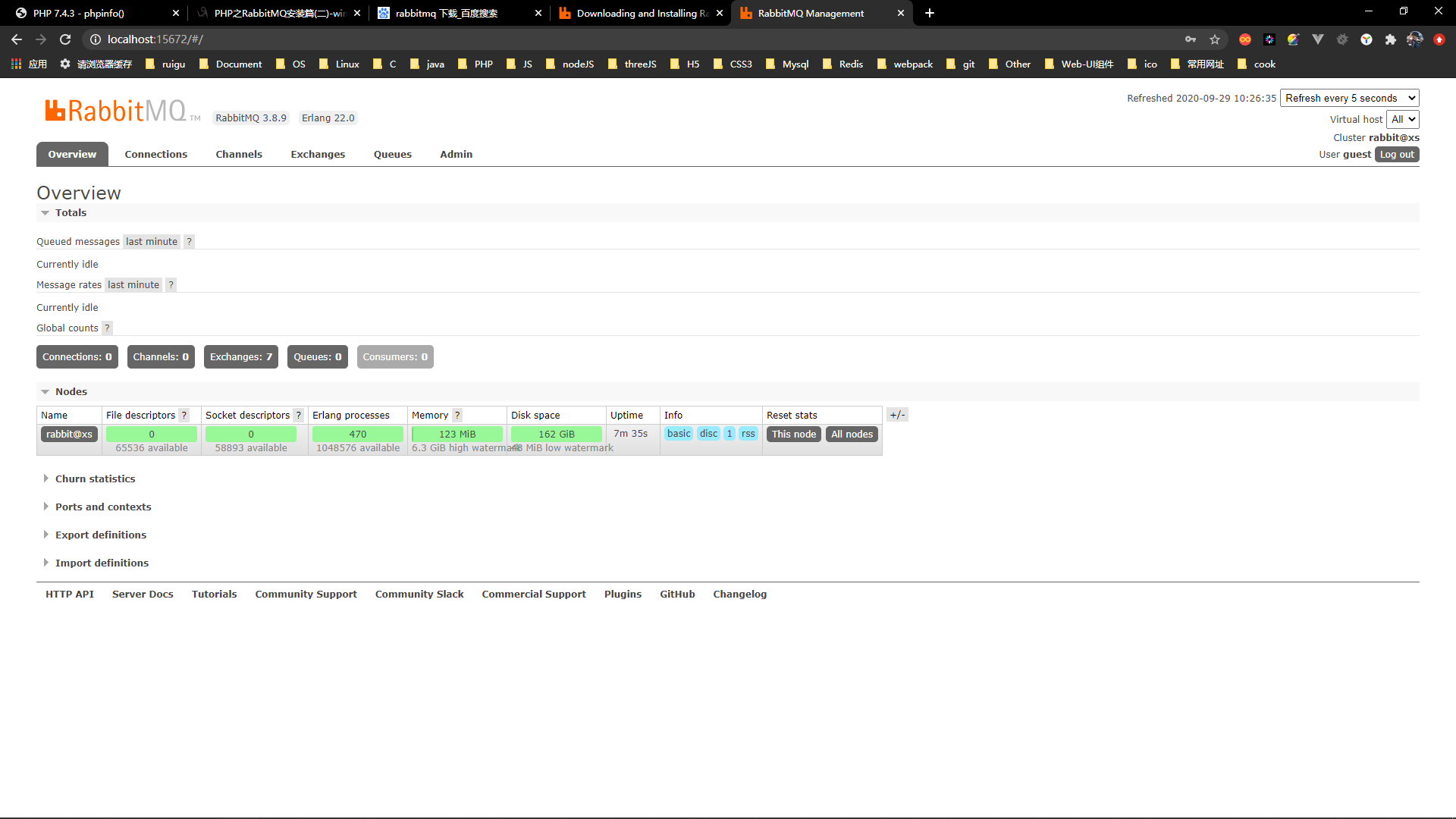The width and height of the screenshot is (1456, 819).
Task: Open the Plugins footer link
Action: click(623, 595)
